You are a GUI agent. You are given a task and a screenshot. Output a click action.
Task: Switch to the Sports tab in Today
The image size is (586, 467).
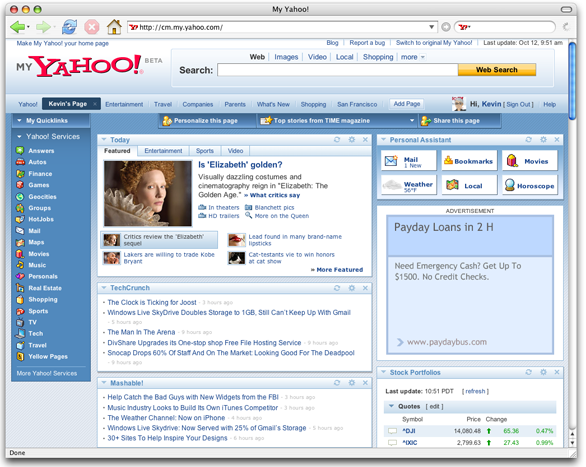point(205,151)
